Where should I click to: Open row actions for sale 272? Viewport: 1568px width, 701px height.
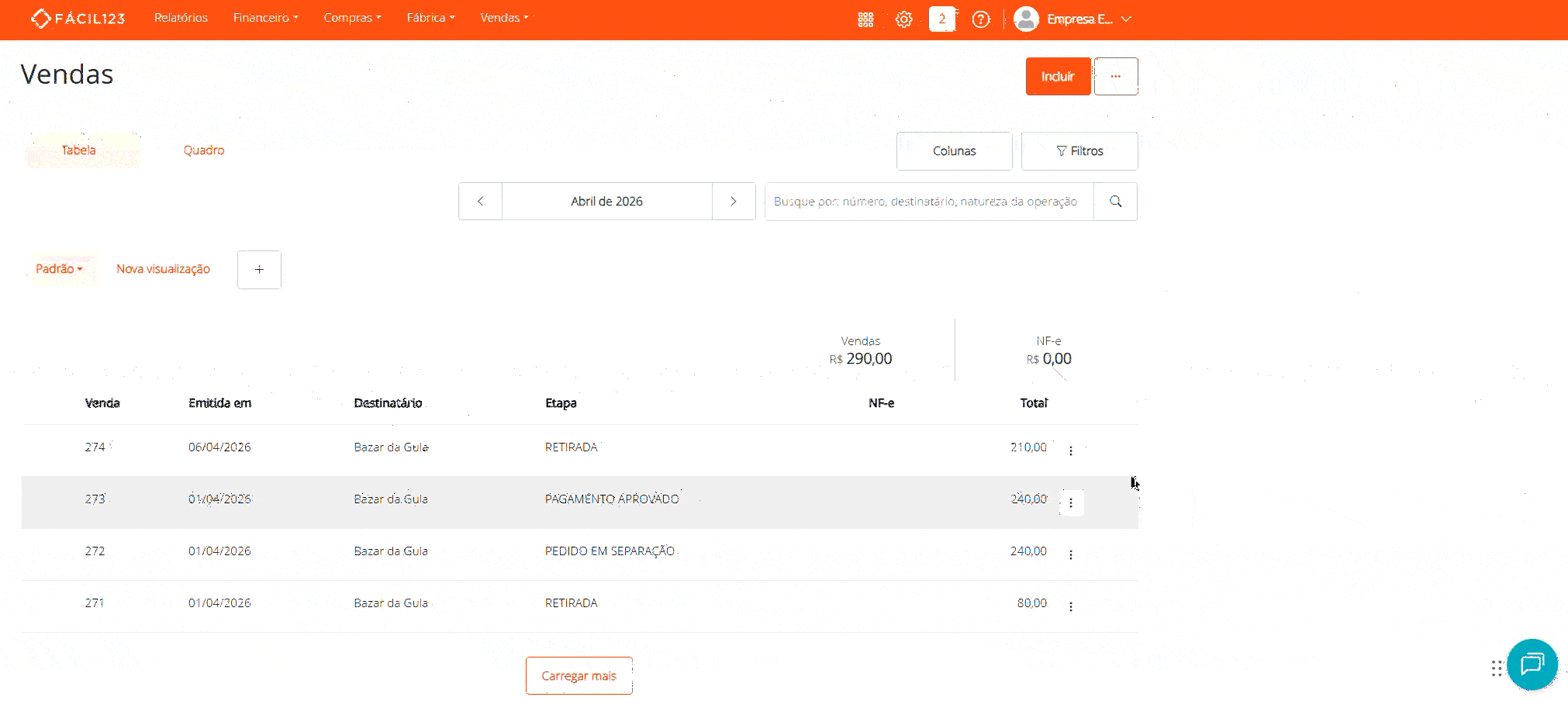(1071, 554)
